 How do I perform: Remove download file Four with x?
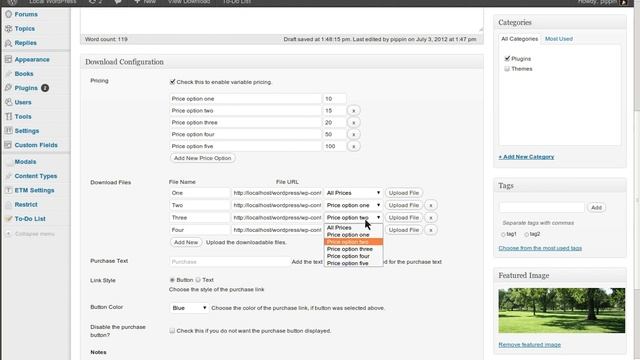431,230
